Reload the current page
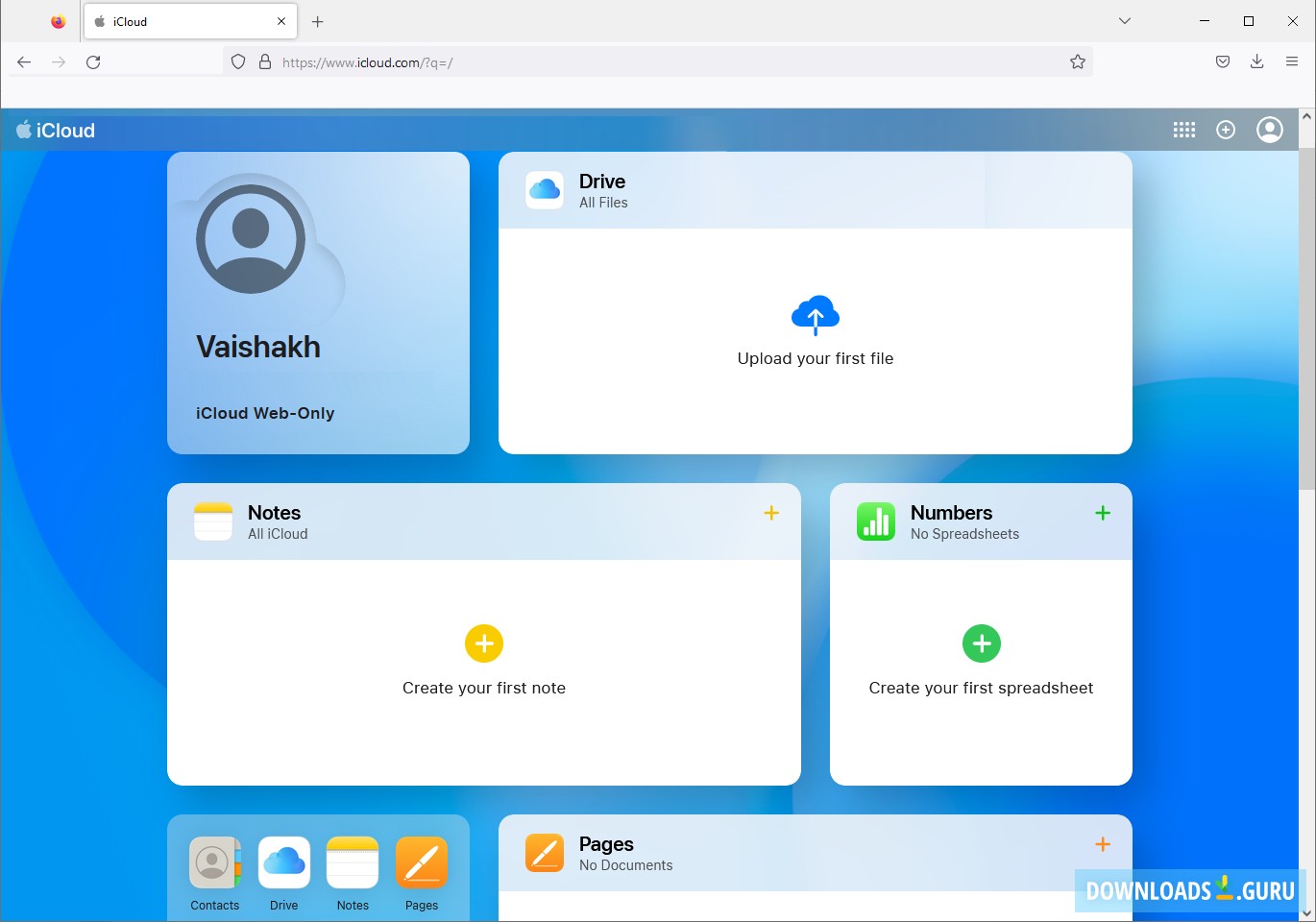 click(x=93, y=61)
